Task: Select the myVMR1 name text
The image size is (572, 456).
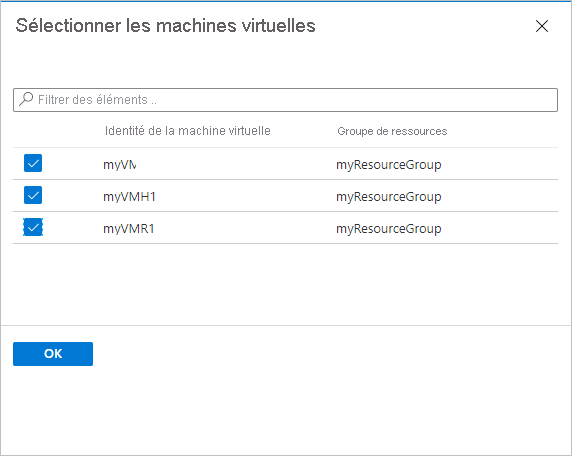Action: (x=129, y=229)
